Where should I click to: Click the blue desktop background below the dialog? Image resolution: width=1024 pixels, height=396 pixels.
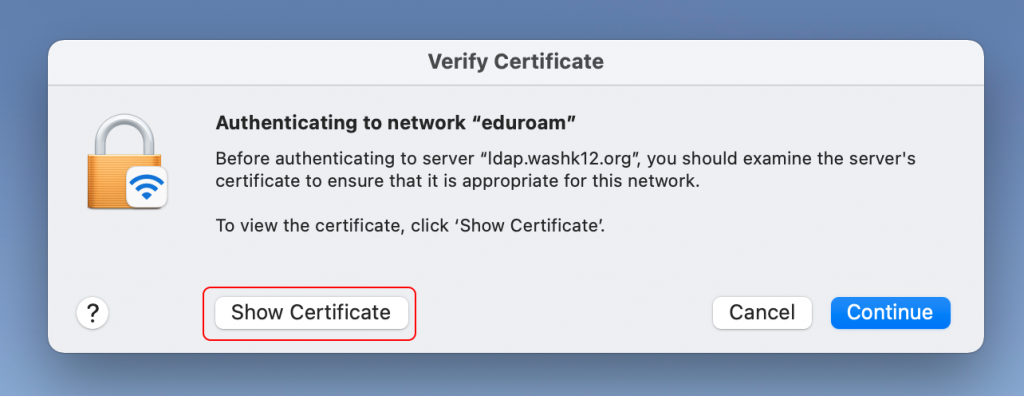(512, 376)
